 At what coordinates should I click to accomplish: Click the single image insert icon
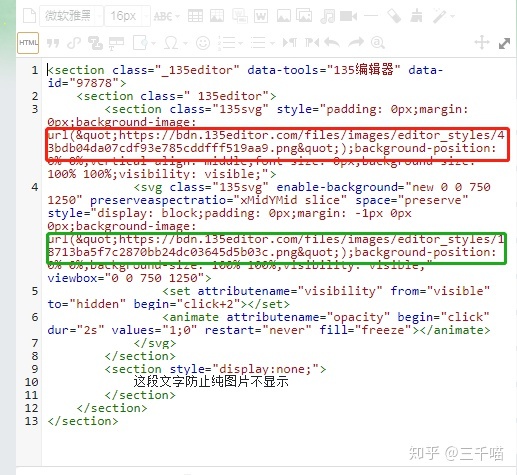point(284,16)
